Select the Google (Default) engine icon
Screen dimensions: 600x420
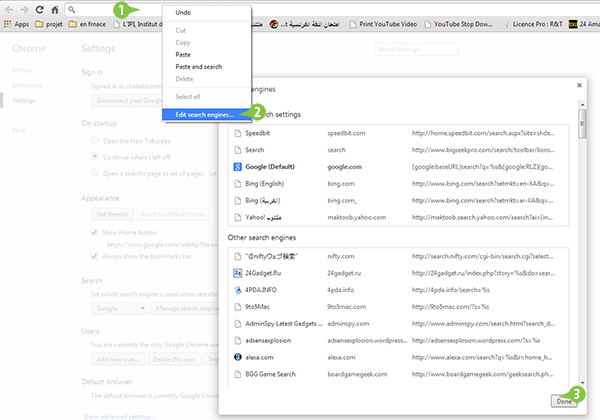pos(238,167)
